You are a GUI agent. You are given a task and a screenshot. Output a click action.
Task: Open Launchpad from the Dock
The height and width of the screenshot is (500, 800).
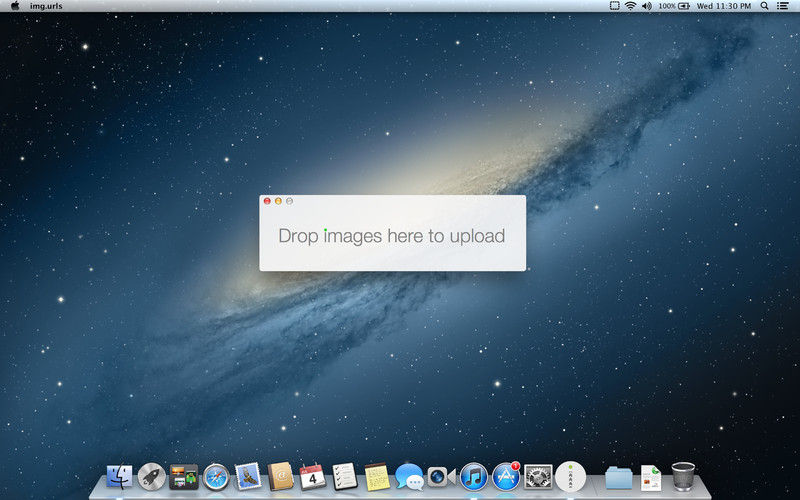coord(152,477)
